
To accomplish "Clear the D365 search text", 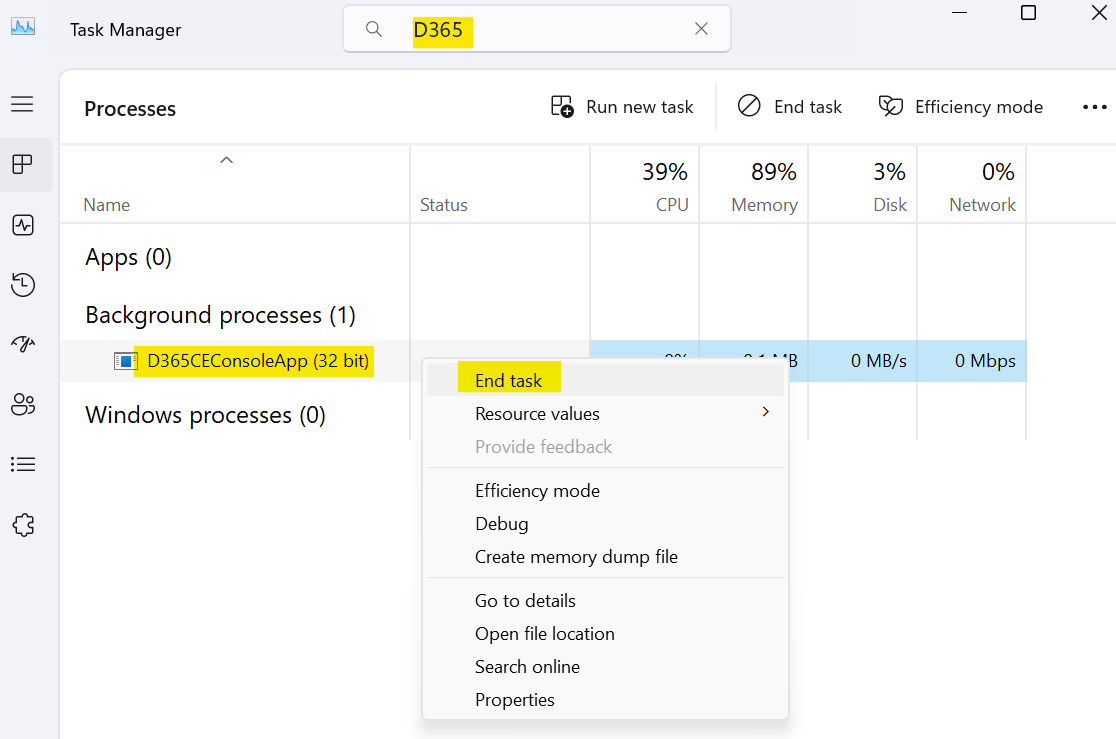I will pyautogui.click(x=701, y=28).
